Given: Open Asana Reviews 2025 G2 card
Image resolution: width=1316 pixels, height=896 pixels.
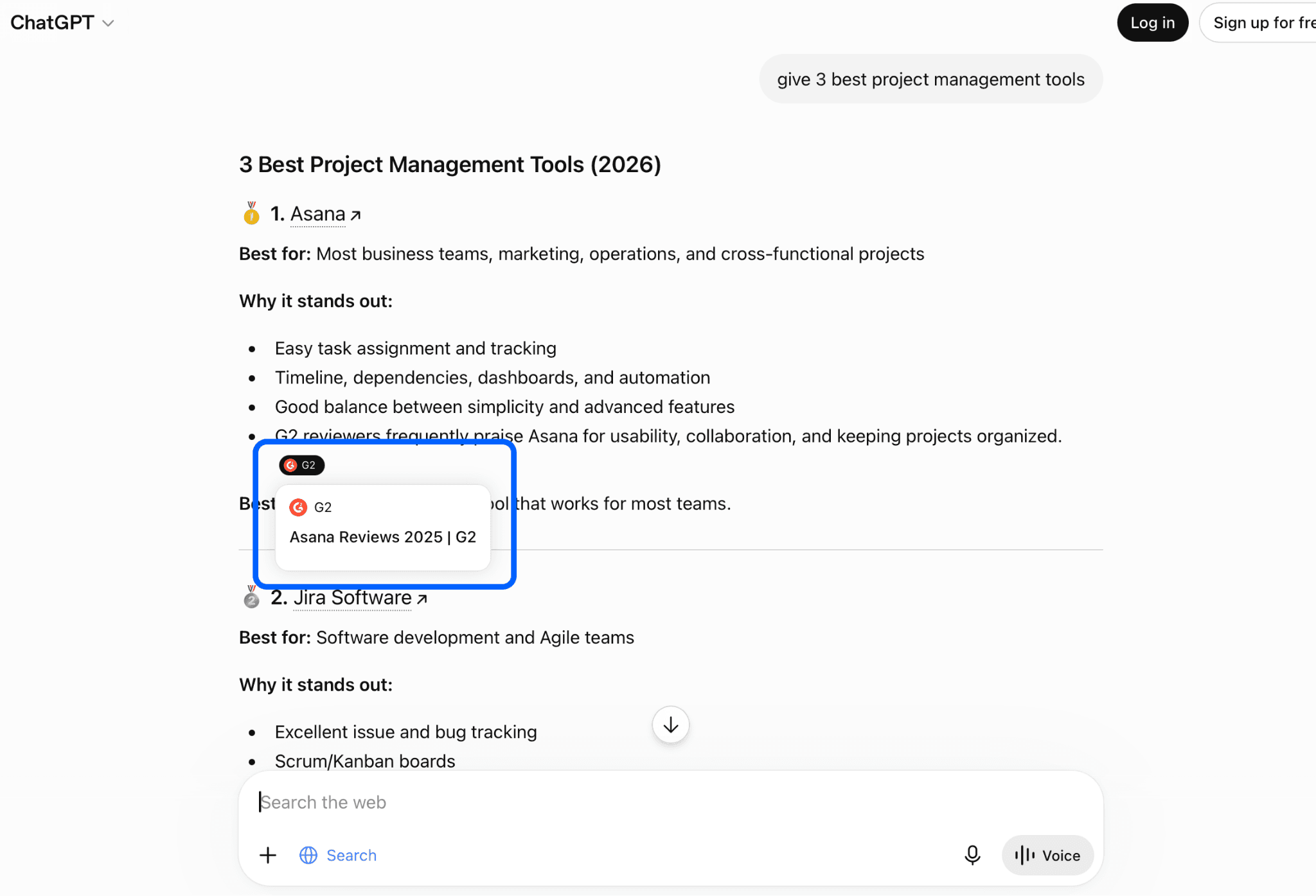Looking at the screenshot, I should [x=383, y=527].
